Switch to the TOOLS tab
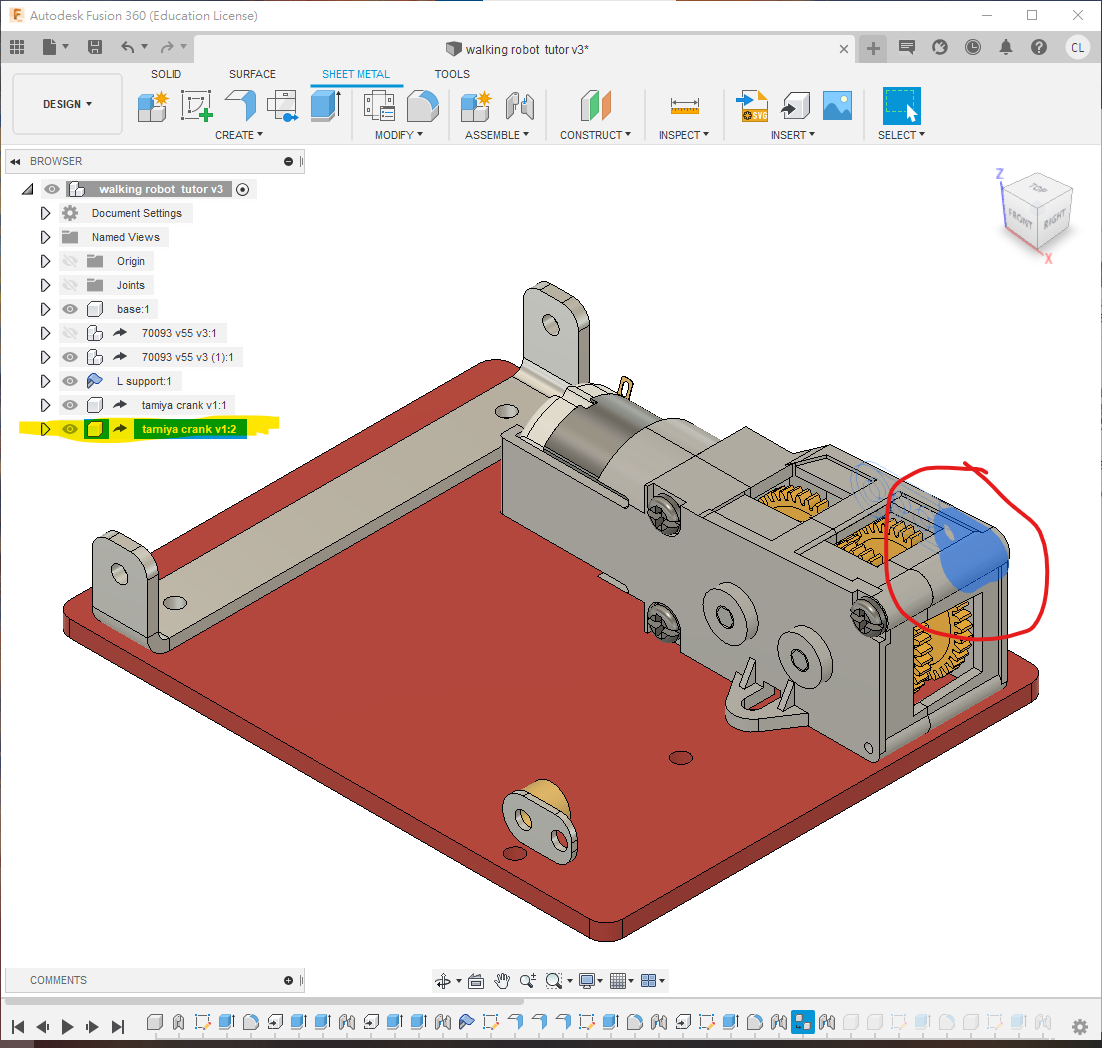 point(452,74)
